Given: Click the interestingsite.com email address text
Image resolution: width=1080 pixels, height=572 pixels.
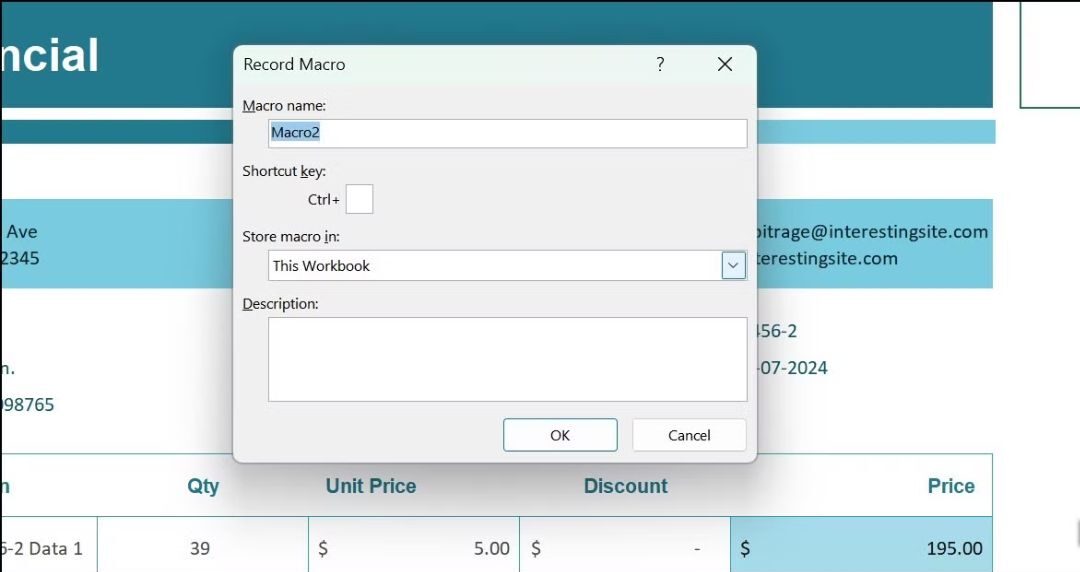Looking at the screenshot, I should pos(872,232).
